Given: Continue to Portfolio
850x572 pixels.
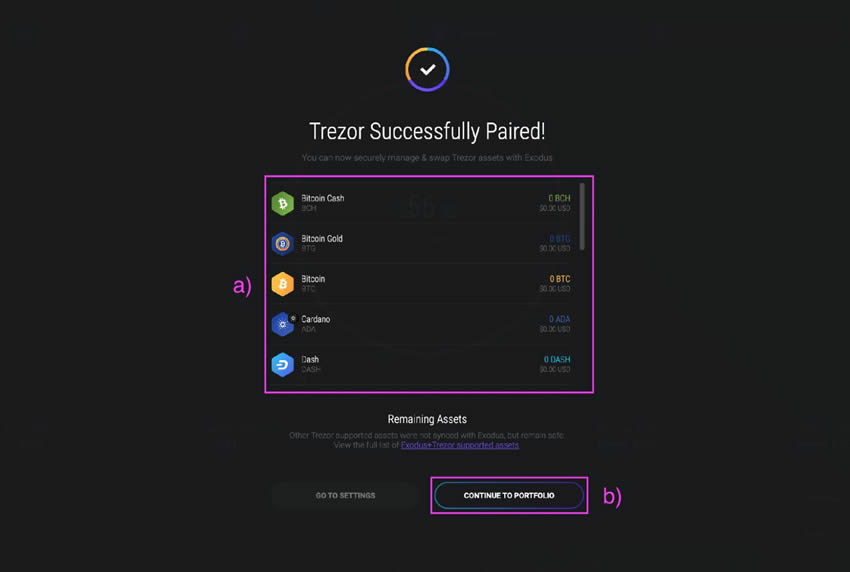Looking at the screenshot, I should point(509,495).
